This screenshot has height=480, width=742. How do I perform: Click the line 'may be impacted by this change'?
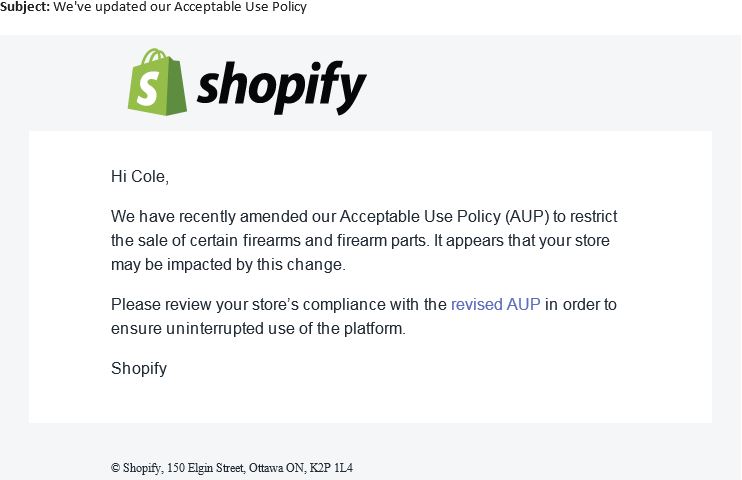(227, 265)
